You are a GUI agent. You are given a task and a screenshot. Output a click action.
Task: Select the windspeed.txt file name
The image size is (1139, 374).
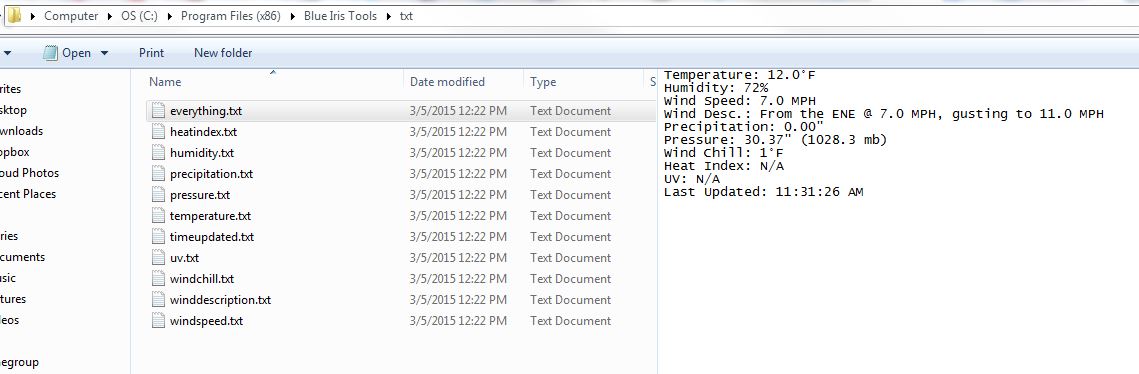tap(206, 322)
